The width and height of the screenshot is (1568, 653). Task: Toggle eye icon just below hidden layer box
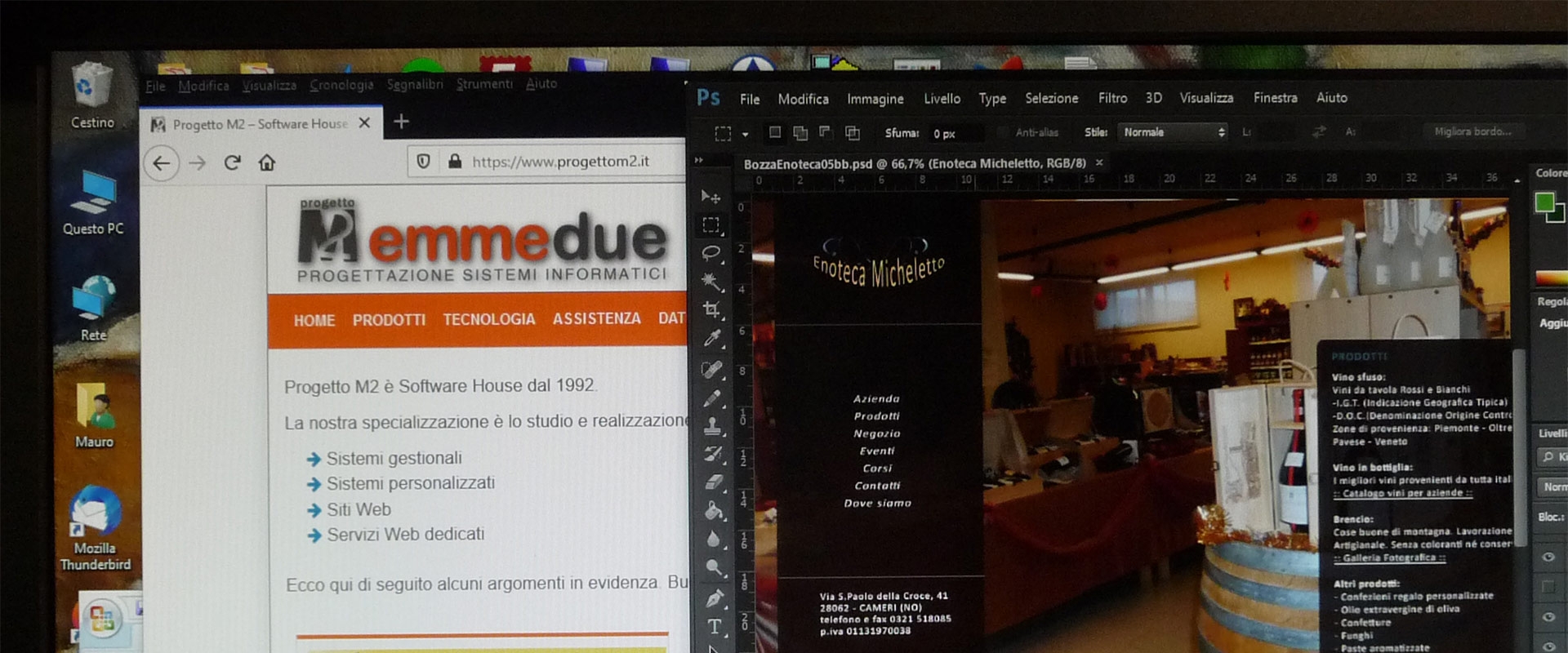click(1548, 617)
